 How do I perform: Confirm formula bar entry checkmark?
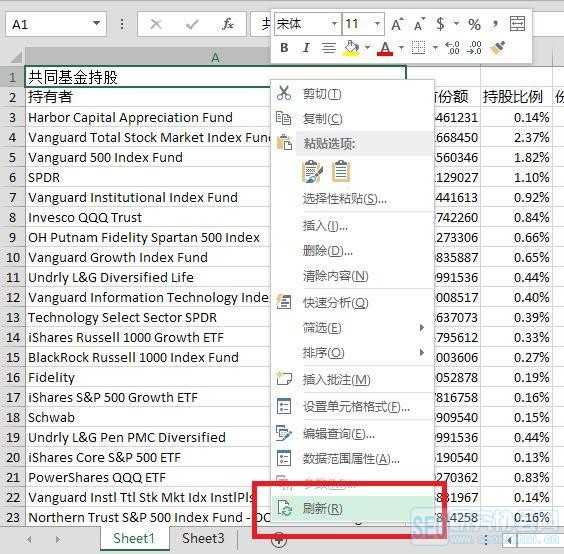coord(192,24)
